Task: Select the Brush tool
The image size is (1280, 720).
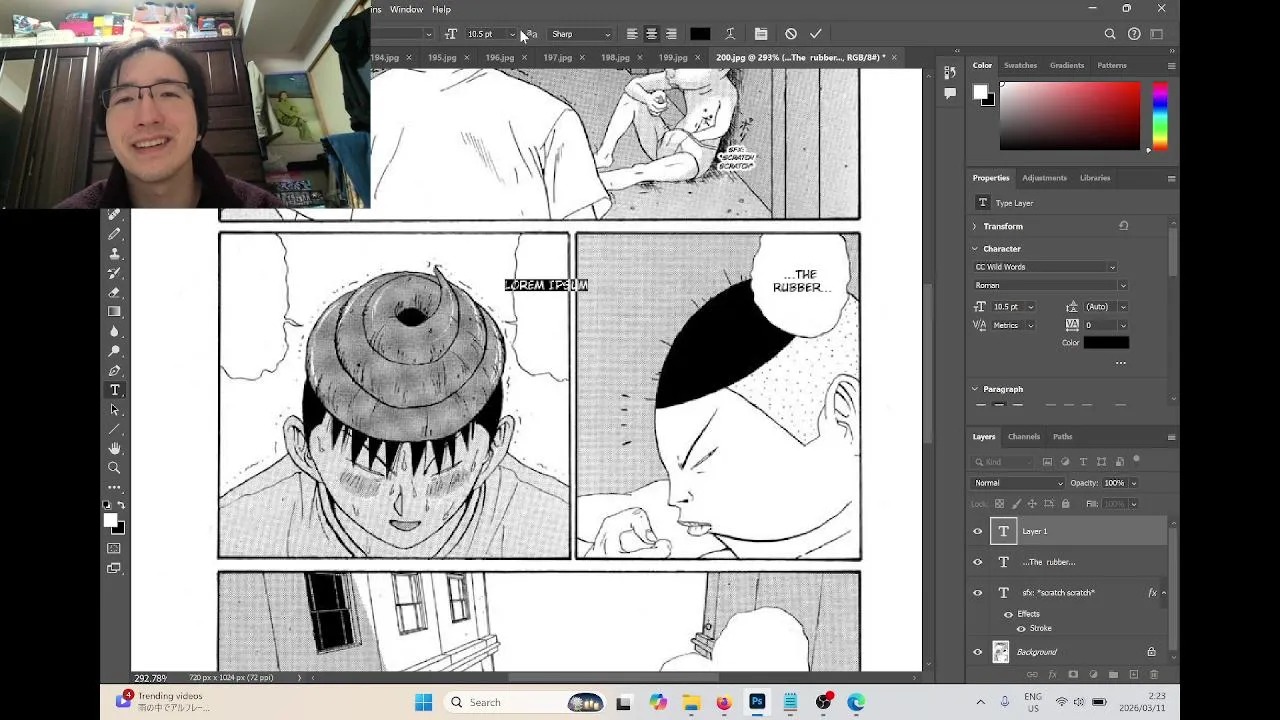Action: coord(114,234)
